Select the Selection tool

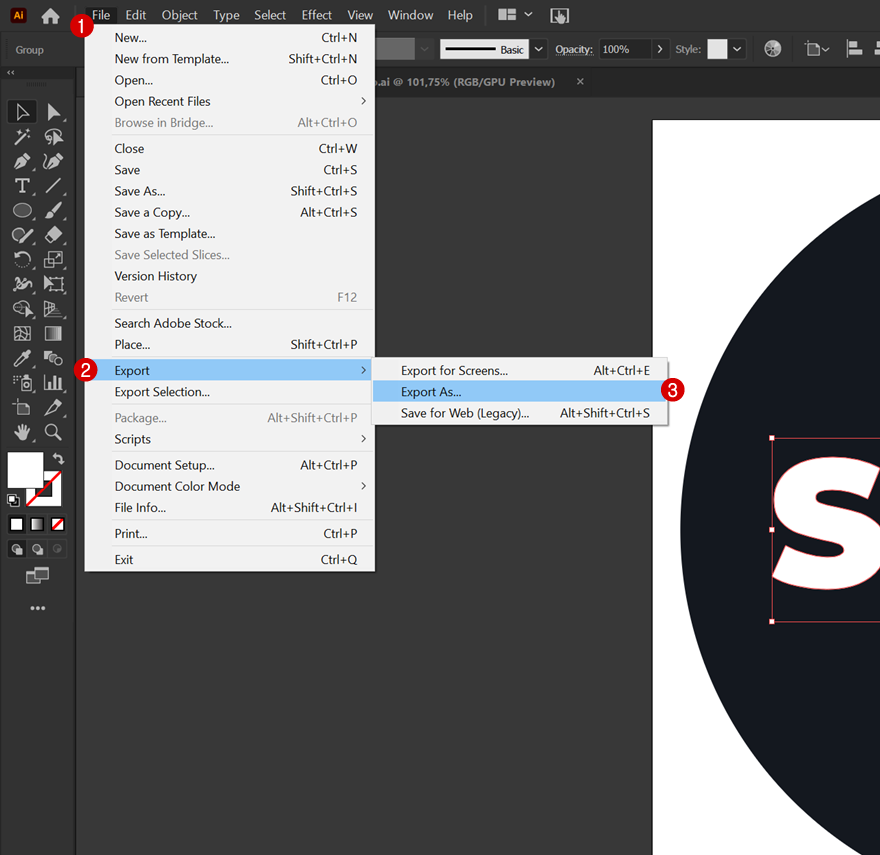point(22,112)
